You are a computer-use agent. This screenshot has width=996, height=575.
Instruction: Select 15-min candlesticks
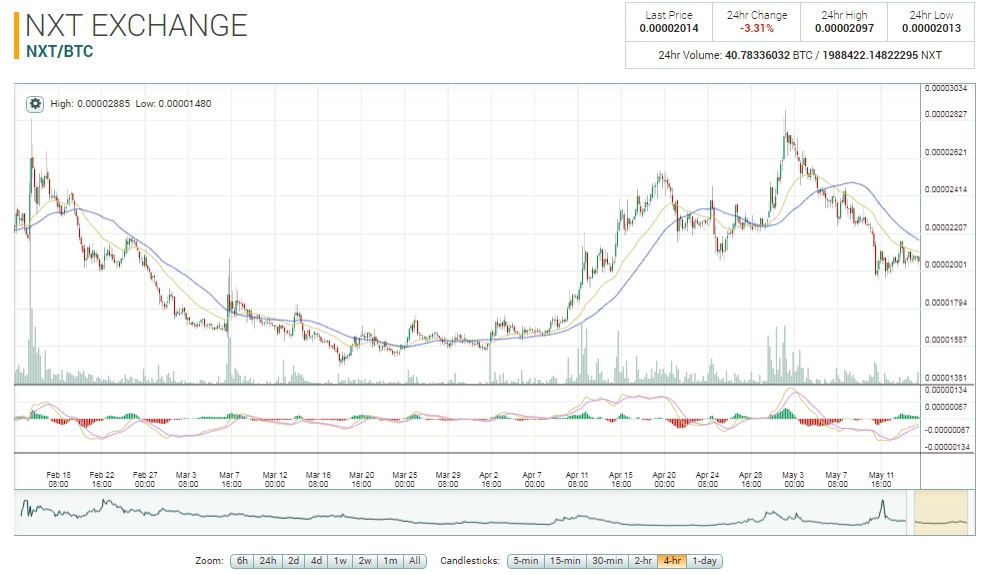tap(565, 561)
